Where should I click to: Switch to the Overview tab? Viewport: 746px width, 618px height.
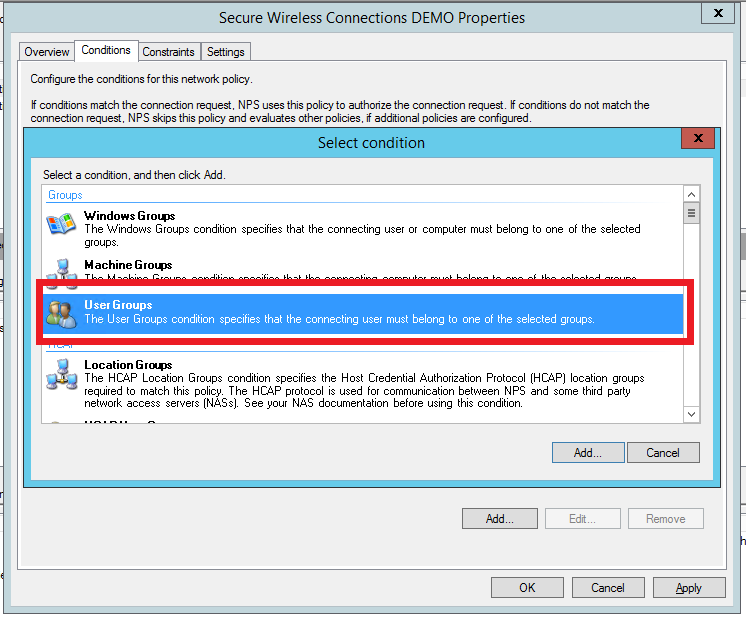(47, 52)
